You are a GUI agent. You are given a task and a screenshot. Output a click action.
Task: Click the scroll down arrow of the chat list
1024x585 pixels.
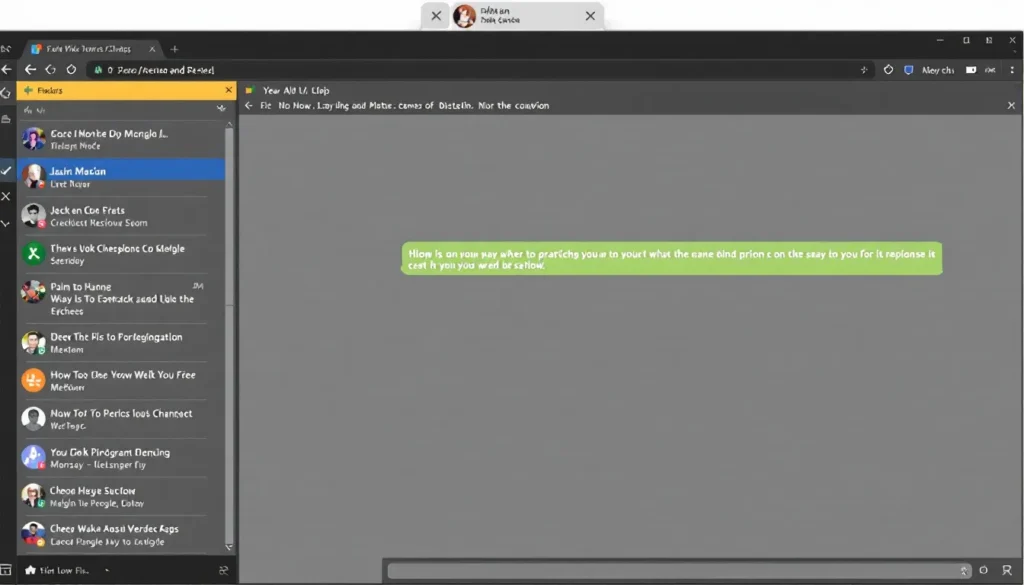(x=229, y=547)
